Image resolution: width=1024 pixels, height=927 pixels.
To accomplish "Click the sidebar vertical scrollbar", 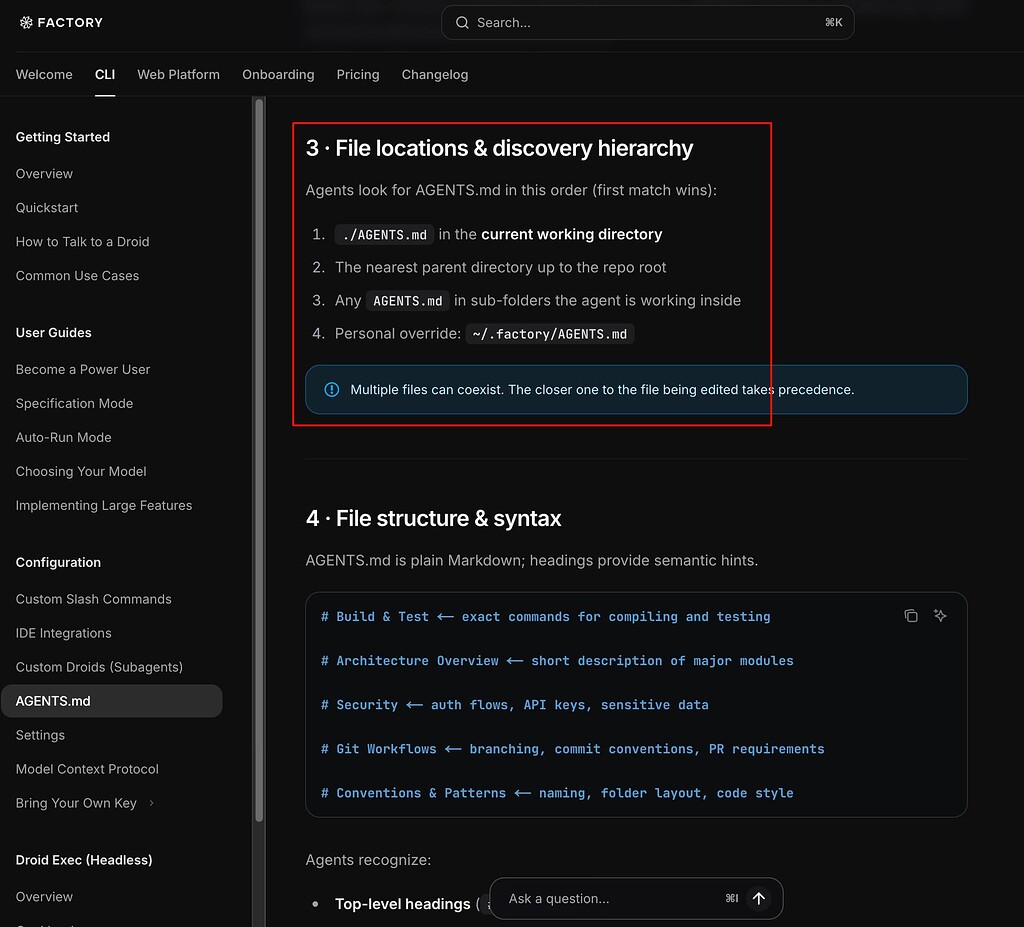I will (x=259, y=459).
